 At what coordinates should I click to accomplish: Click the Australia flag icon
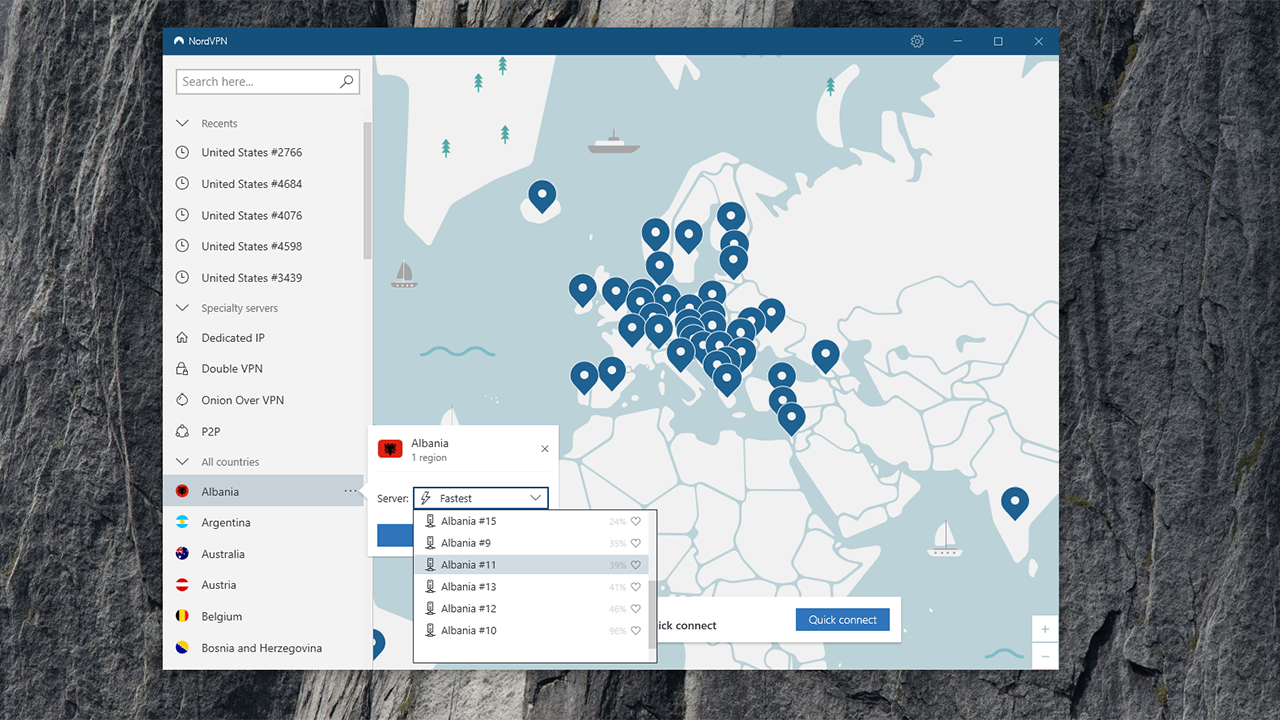182,554
